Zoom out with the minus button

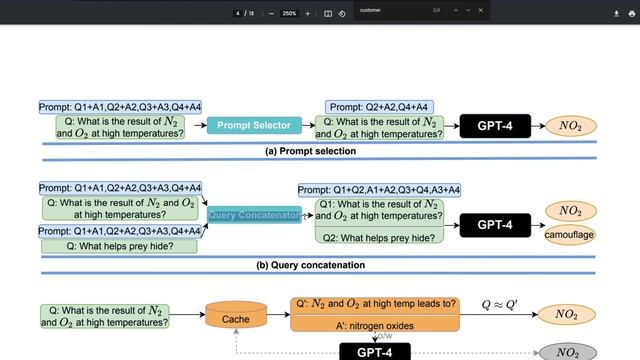(x=271, y=13)
